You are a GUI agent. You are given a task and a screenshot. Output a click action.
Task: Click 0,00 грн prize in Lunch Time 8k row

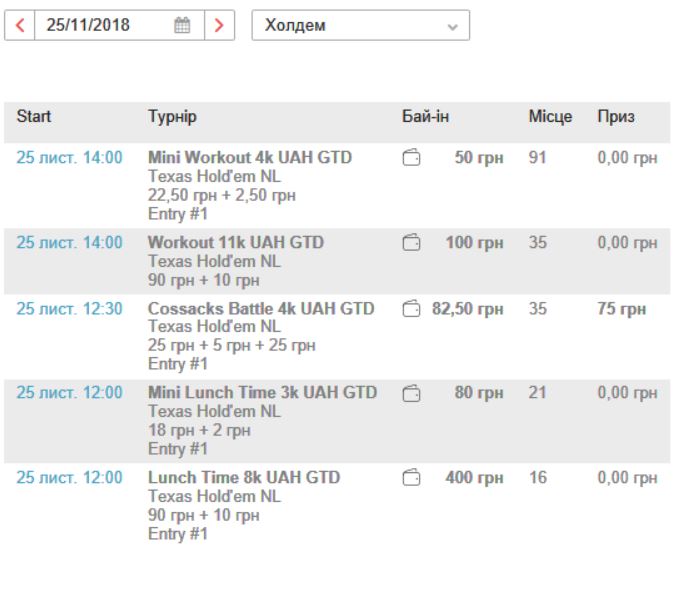pyautogui.click(x=627, y=477)
